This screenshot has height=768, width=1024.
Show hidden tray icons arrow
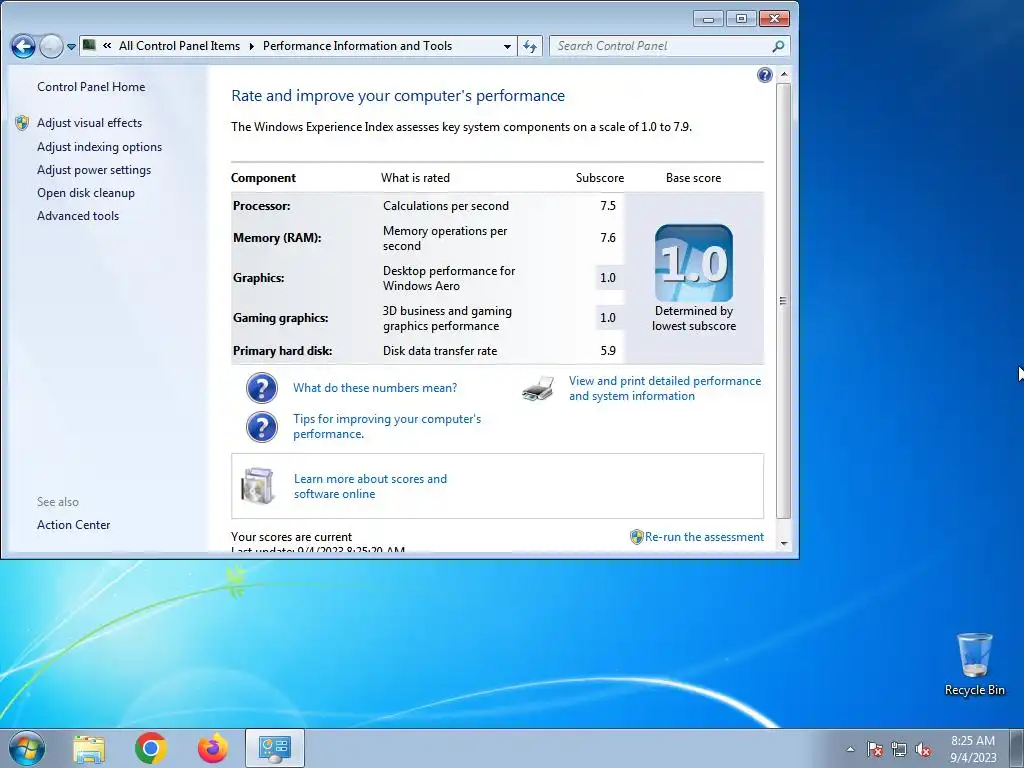[x=850, y=750]
